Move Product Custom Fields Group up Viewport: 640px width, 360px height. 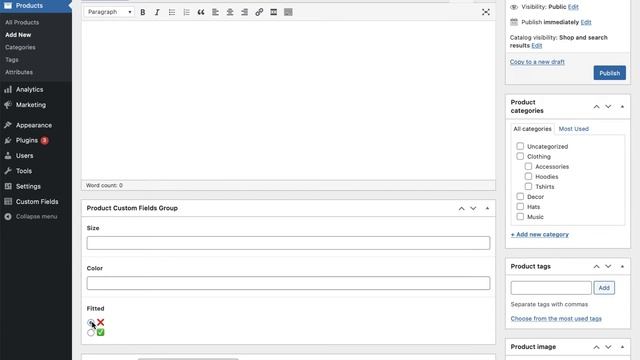[462, 209]
